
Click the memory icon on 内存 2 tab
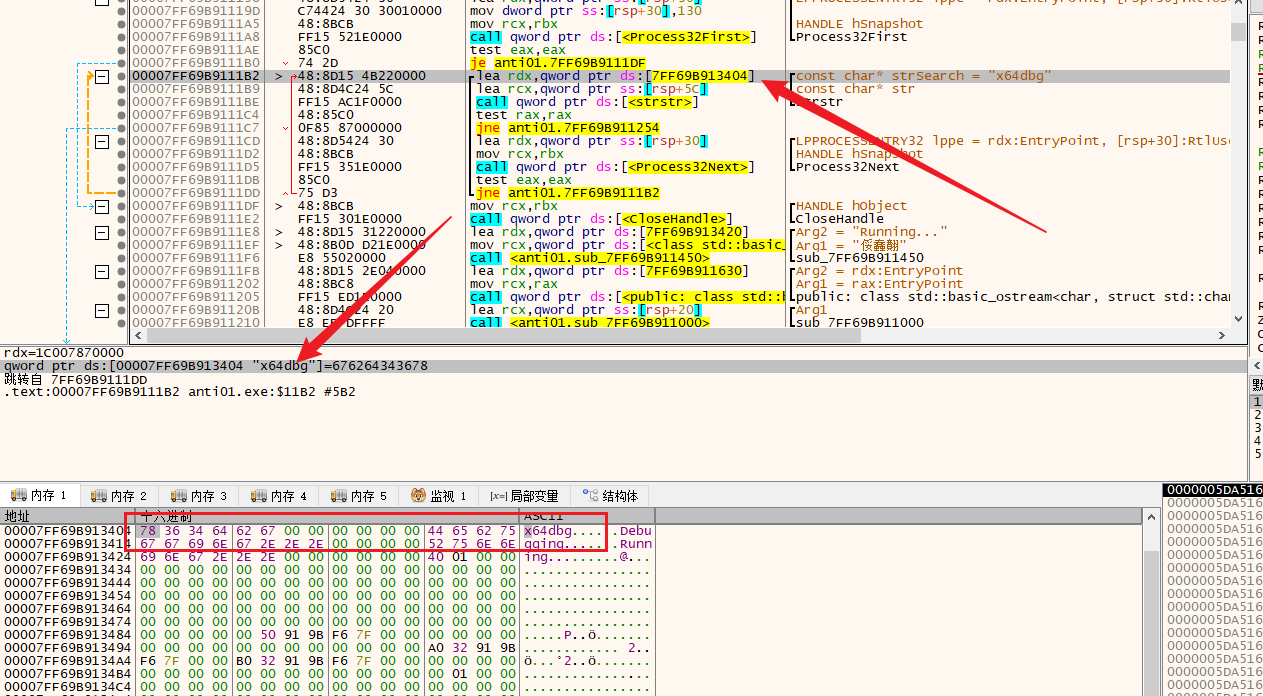click(x=98, y=496)
